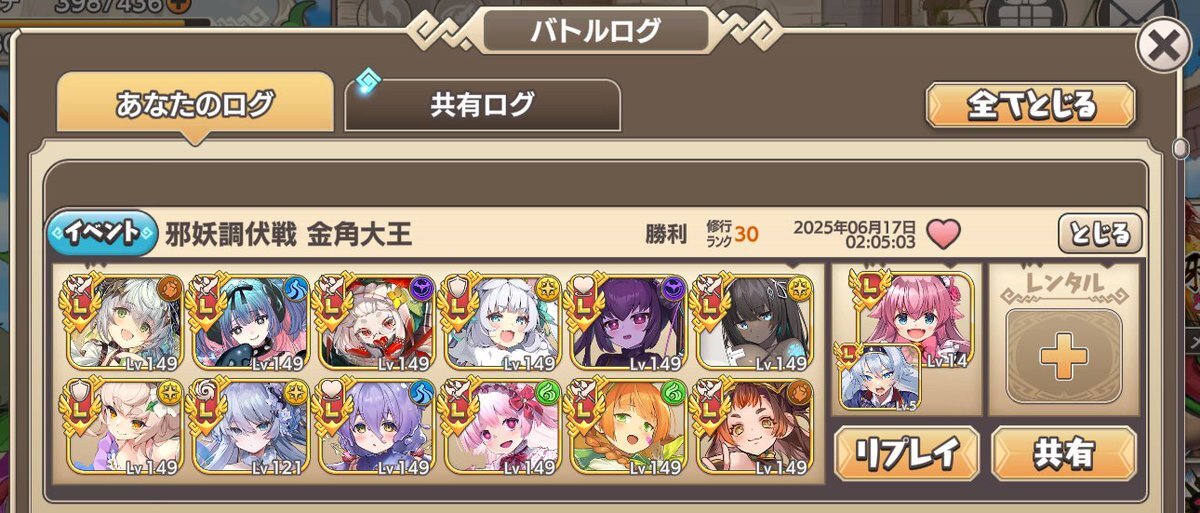The width and height of the screenshot is (1200, 513).
Task: Select the black-haired dark-skinned character icon
Action: coord(754,322)
